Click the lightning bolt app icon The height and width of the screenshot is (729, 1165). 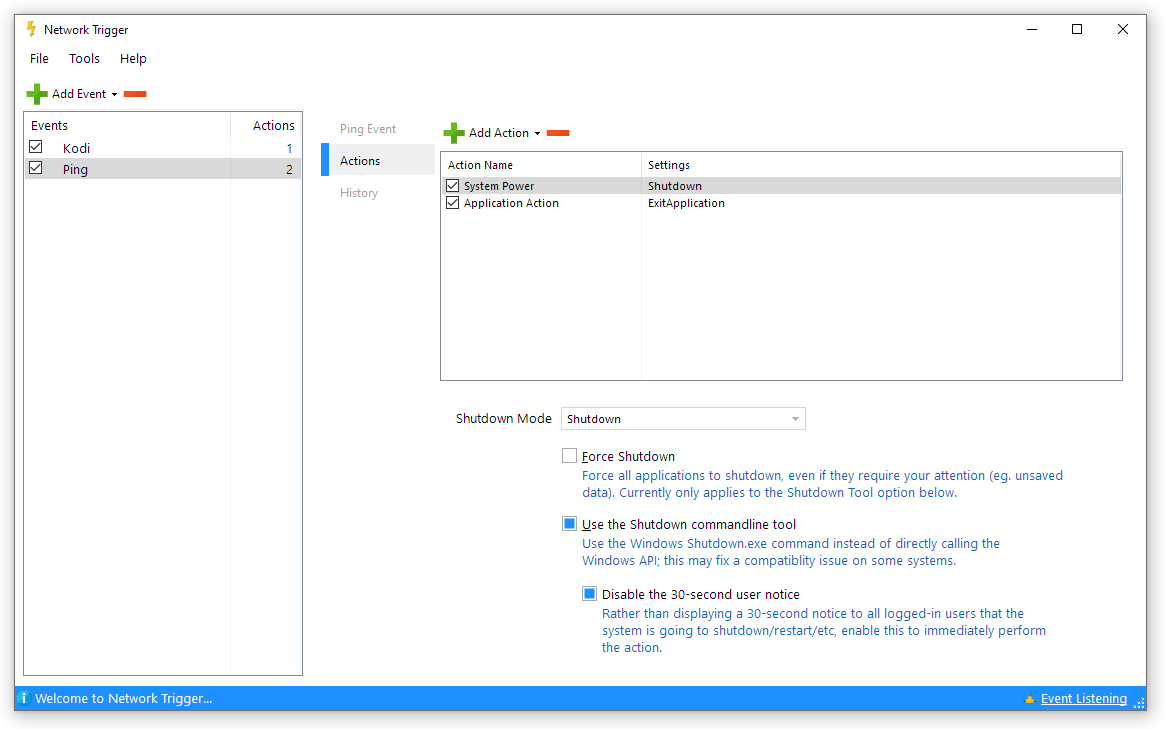pyautogui.click(x=31, y=30)
